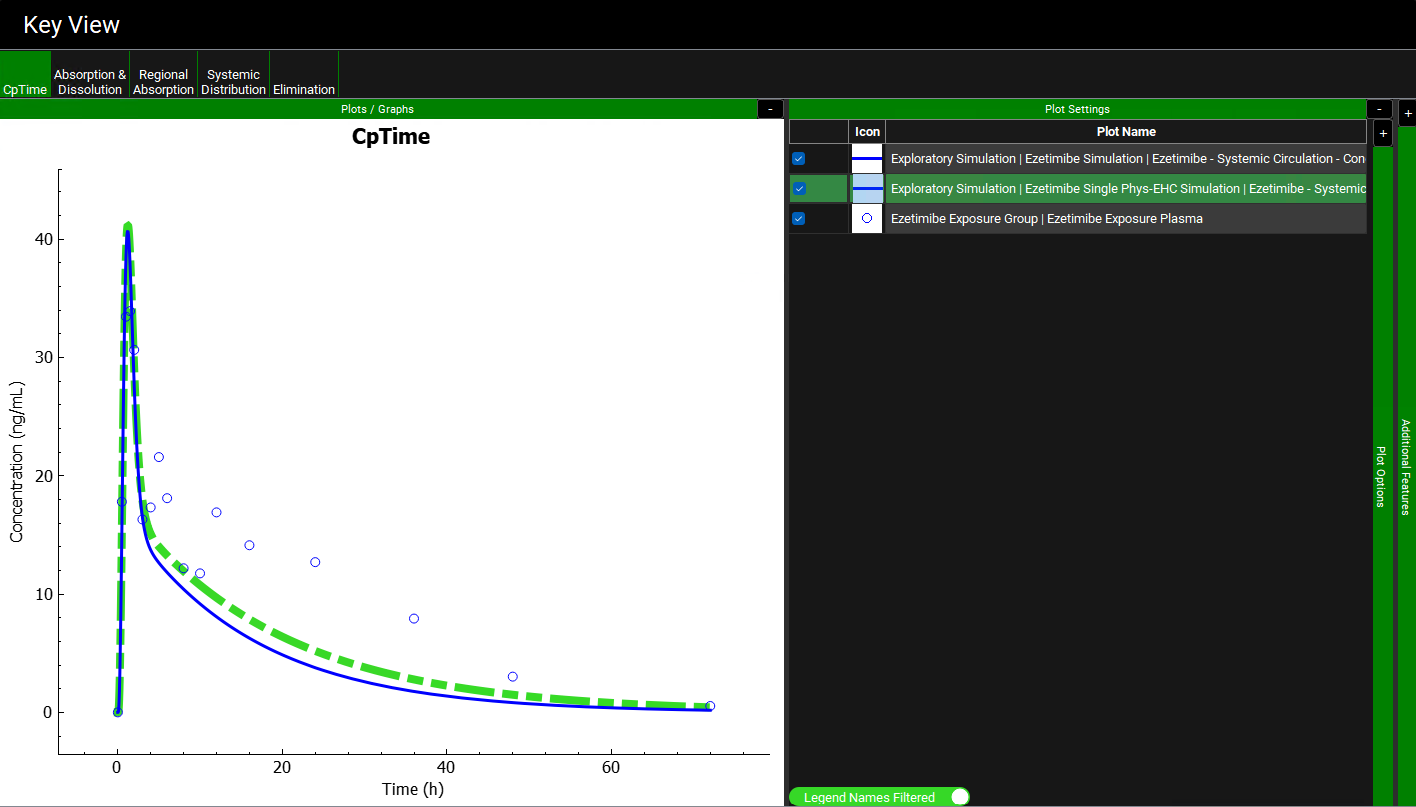Viewport: 1416px width, 807px height.
Task: Click the plus button above Additional Features bar
Action: click(1407, 113)
